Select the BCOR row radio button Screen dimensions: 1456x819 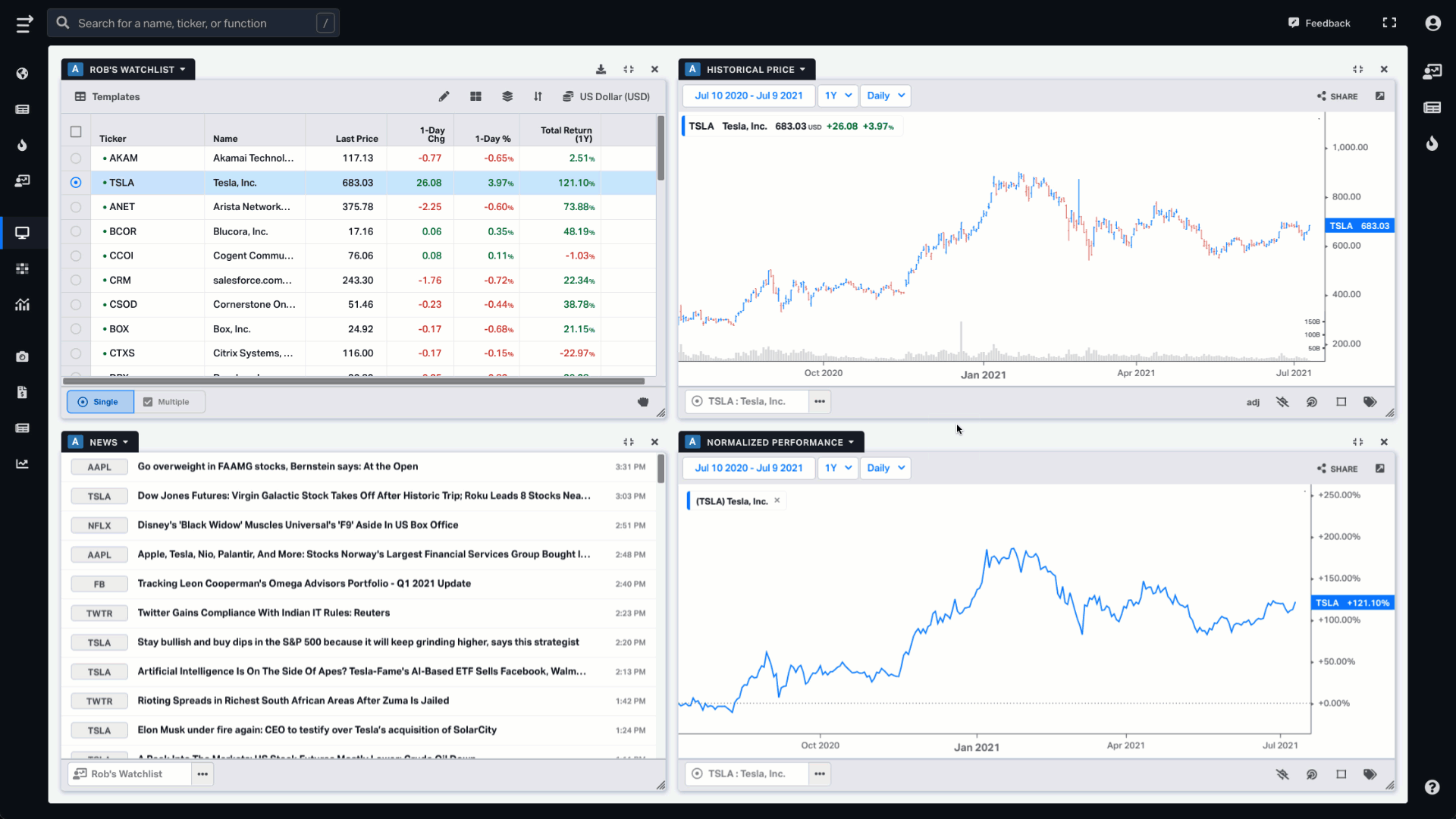76,231
